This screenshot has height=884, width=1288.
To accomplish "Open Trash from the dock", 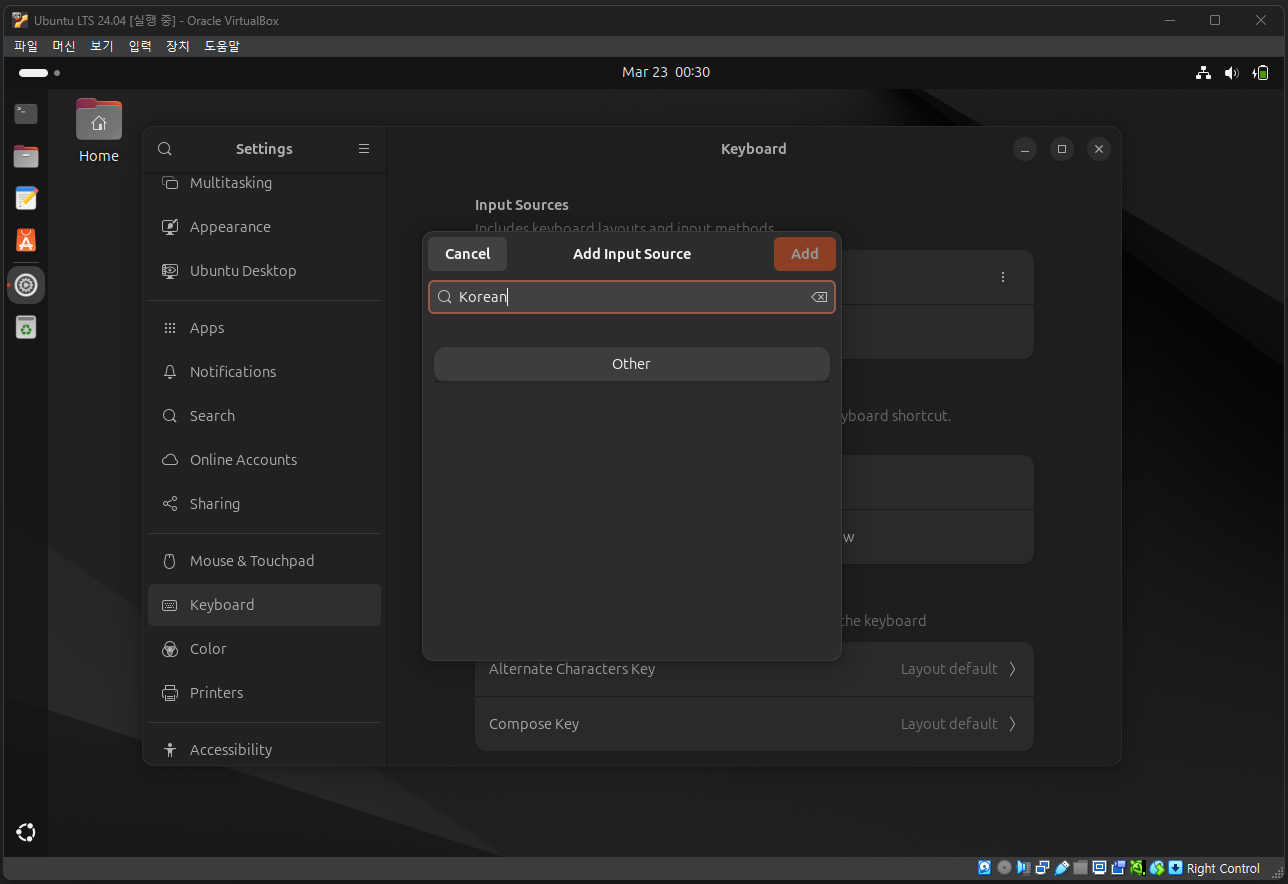I will 26,327.
